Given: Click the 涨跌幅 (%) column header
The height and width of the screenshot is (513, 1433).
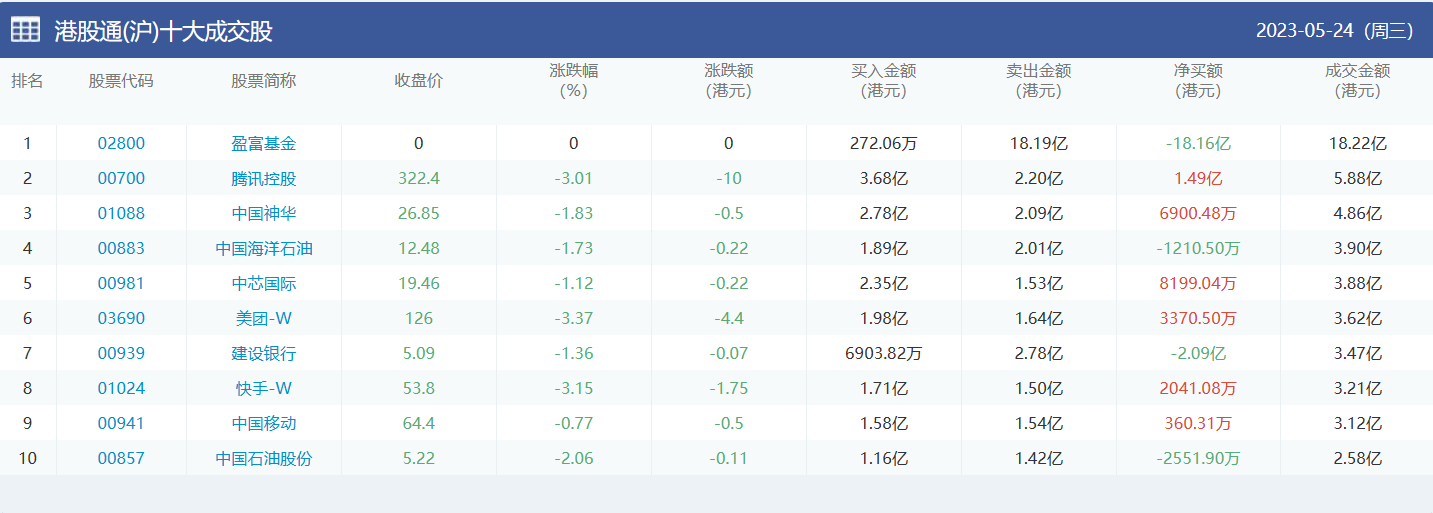Looking at the screenshot, I should pyautogui.click(x=573, y=81).
